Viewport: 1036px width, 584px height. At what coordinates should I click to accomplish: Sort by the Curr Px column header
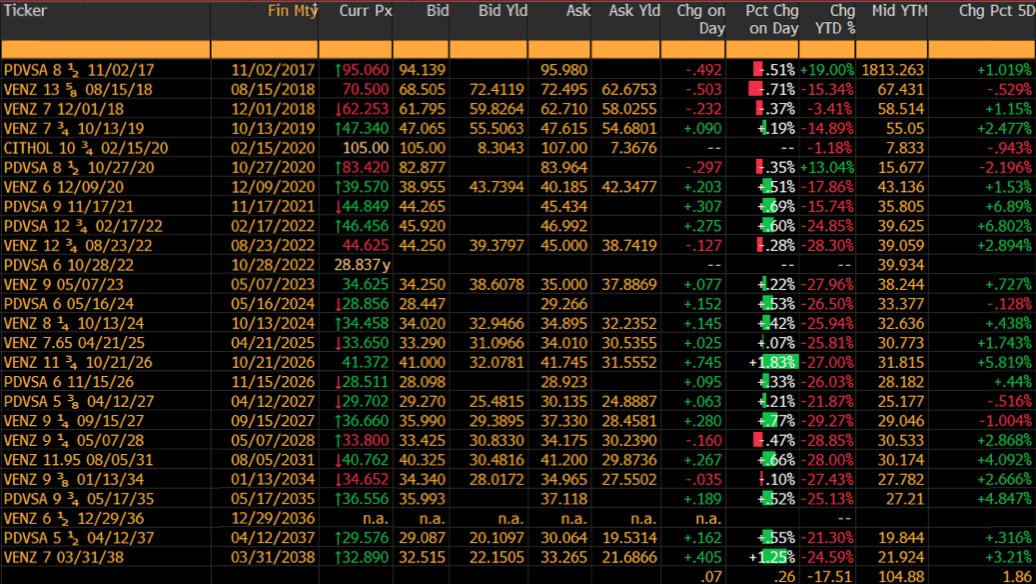(365, 11)
